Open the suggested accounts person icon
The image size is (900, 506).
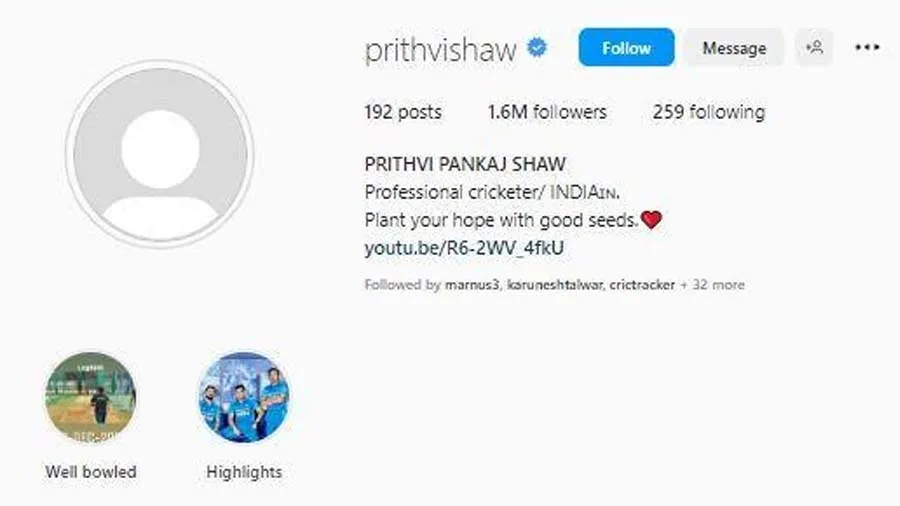(x=814, y=48)
